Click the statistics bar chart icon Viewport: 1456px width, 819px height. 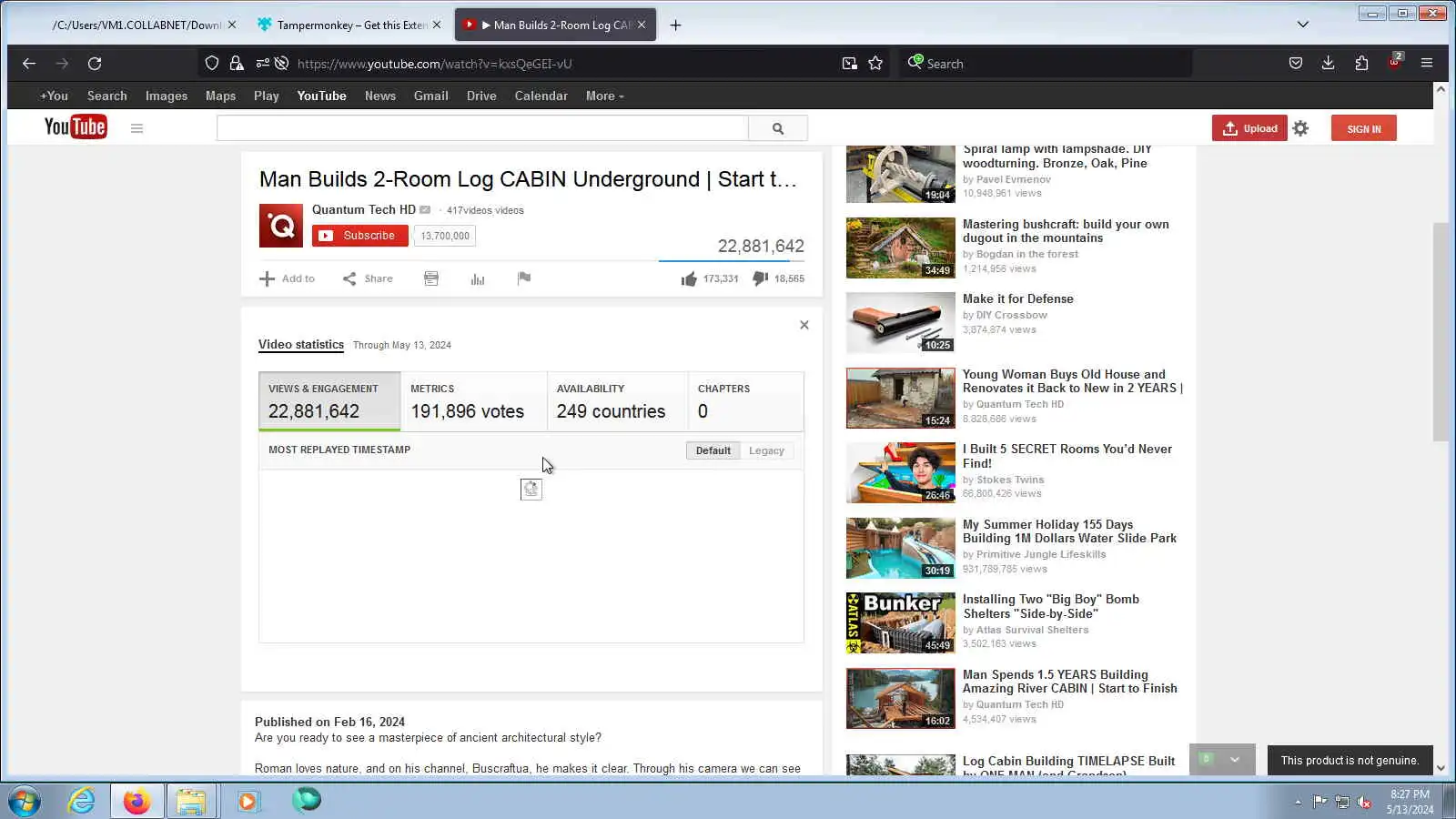click(x=478, y=278)
